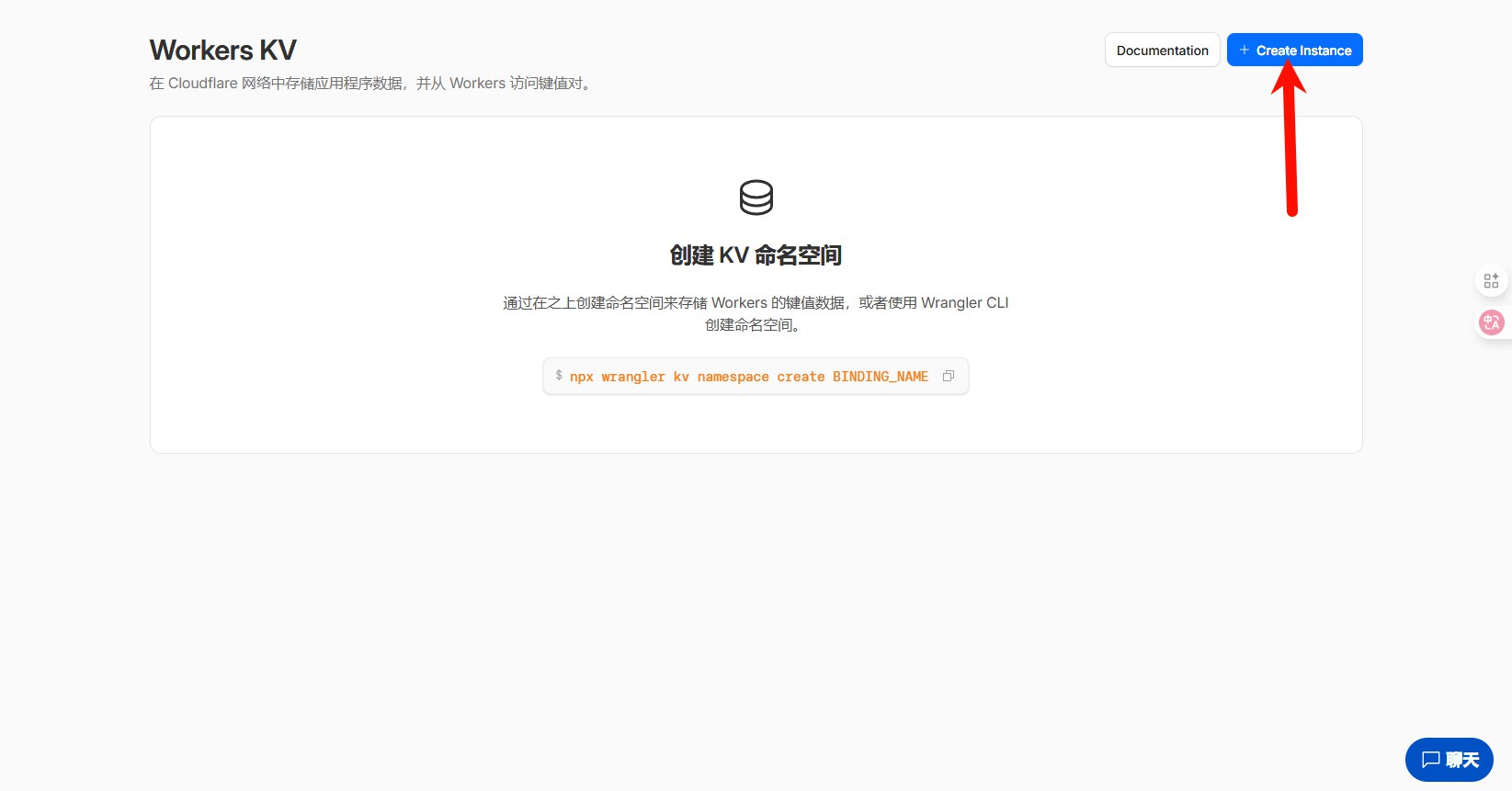Click the word namespace in the command

pos(733,377)
